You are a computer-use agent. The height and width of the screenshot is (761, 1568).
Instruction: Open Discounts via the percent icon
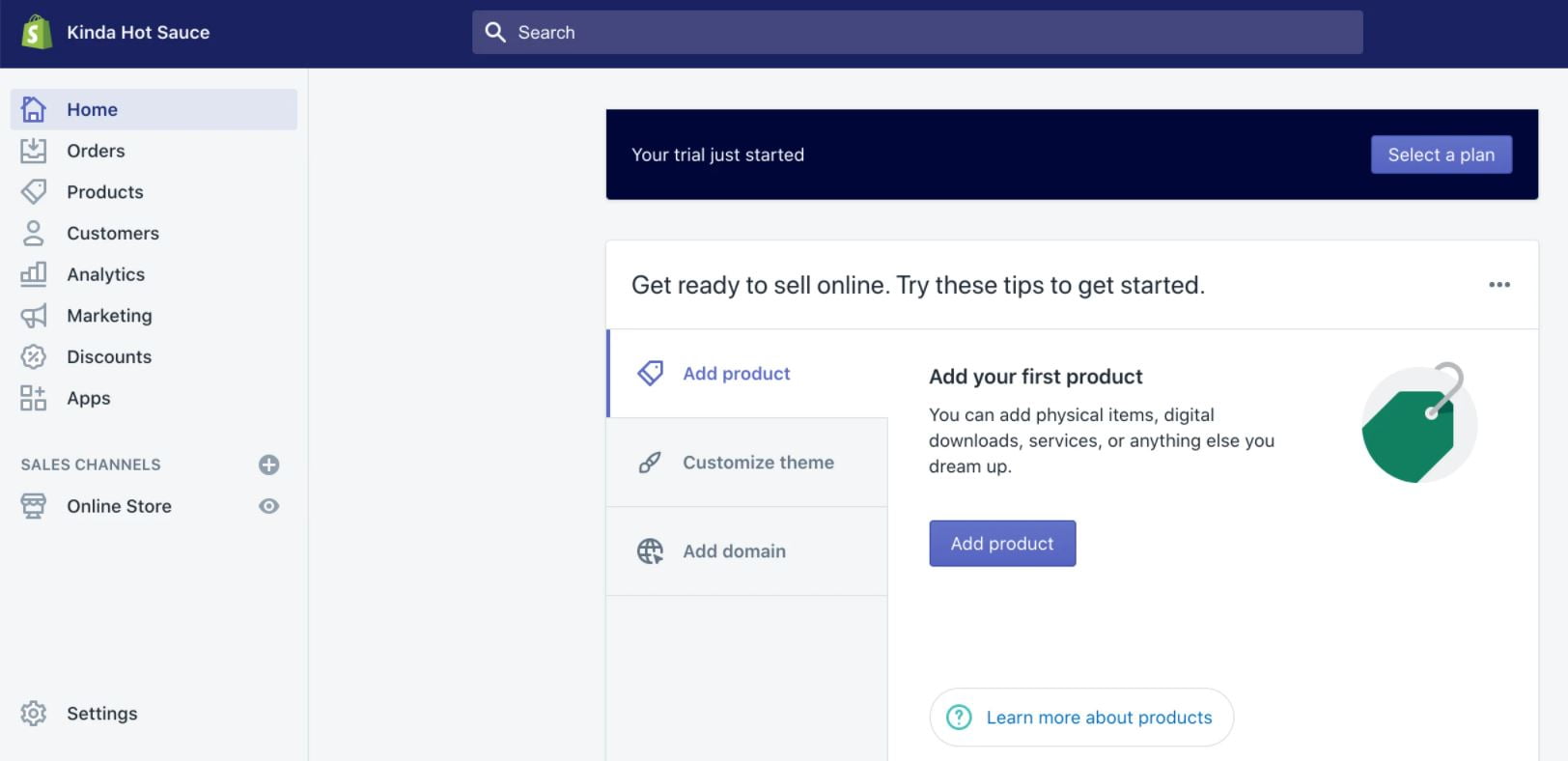coord(34,356)
